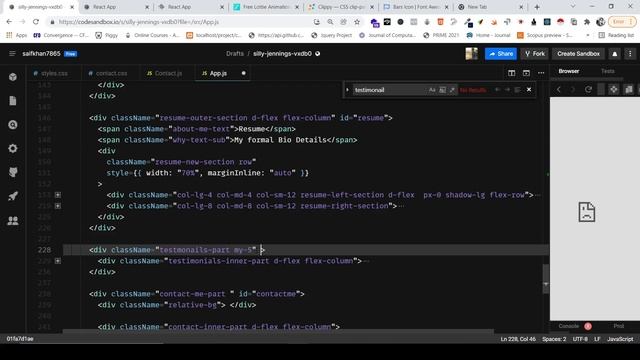Open the editor more actions ellipsis

coord(541,73)
